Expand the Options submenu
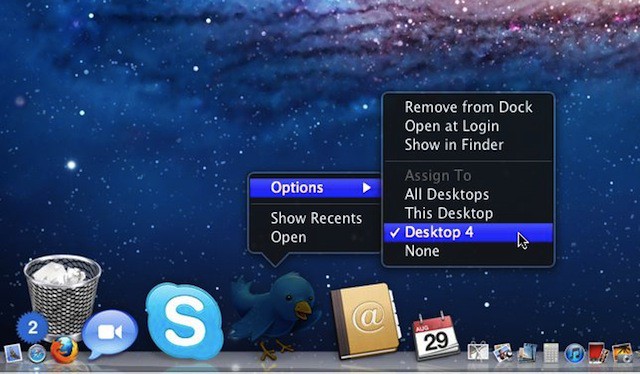The height and width of the screenshot is (374, 640). (x=315, y=188)
